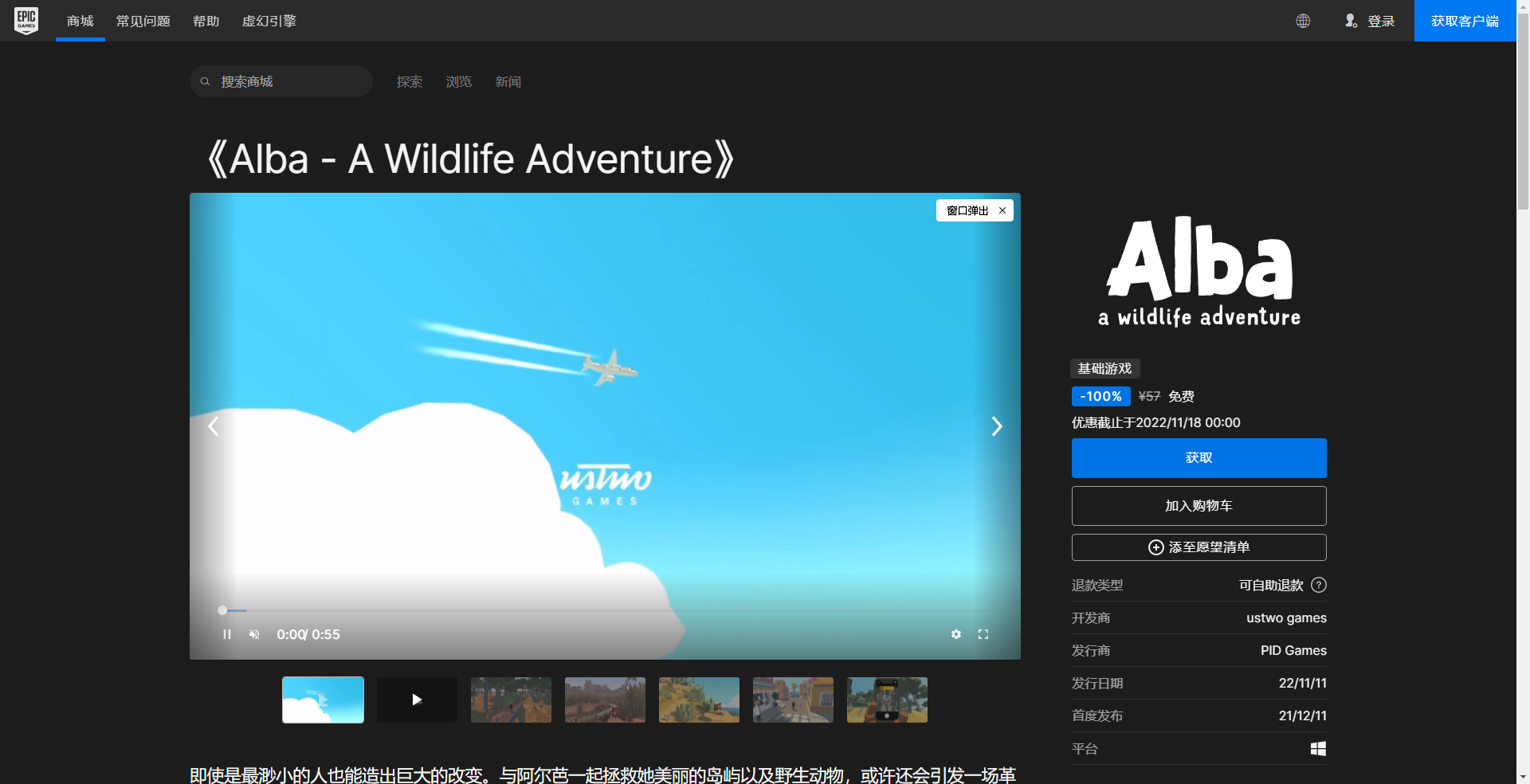Switch to the 浏览 tab

tap(458, 81)
